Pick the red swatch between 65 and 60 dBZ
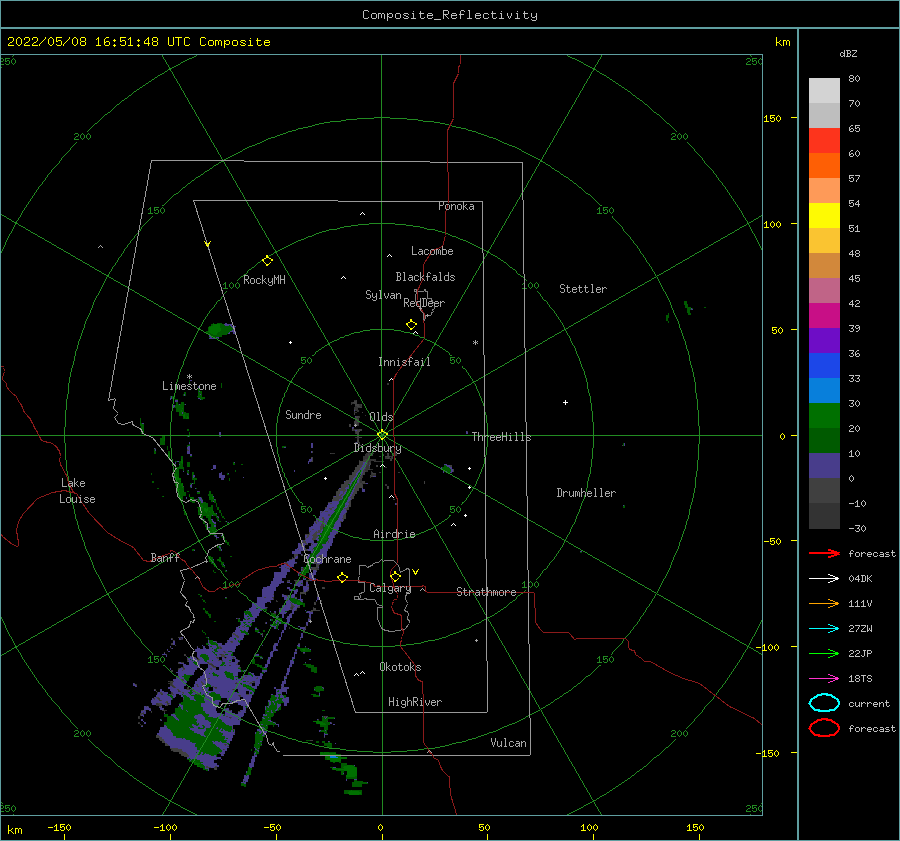Image resolution: width=900 pixels, height=841 pixels. tap(824, 141)
